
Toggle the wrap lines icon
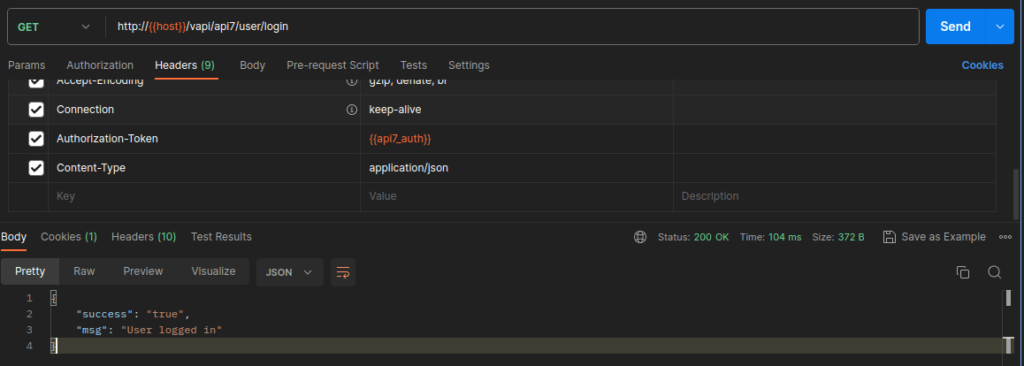coord(343,272)
